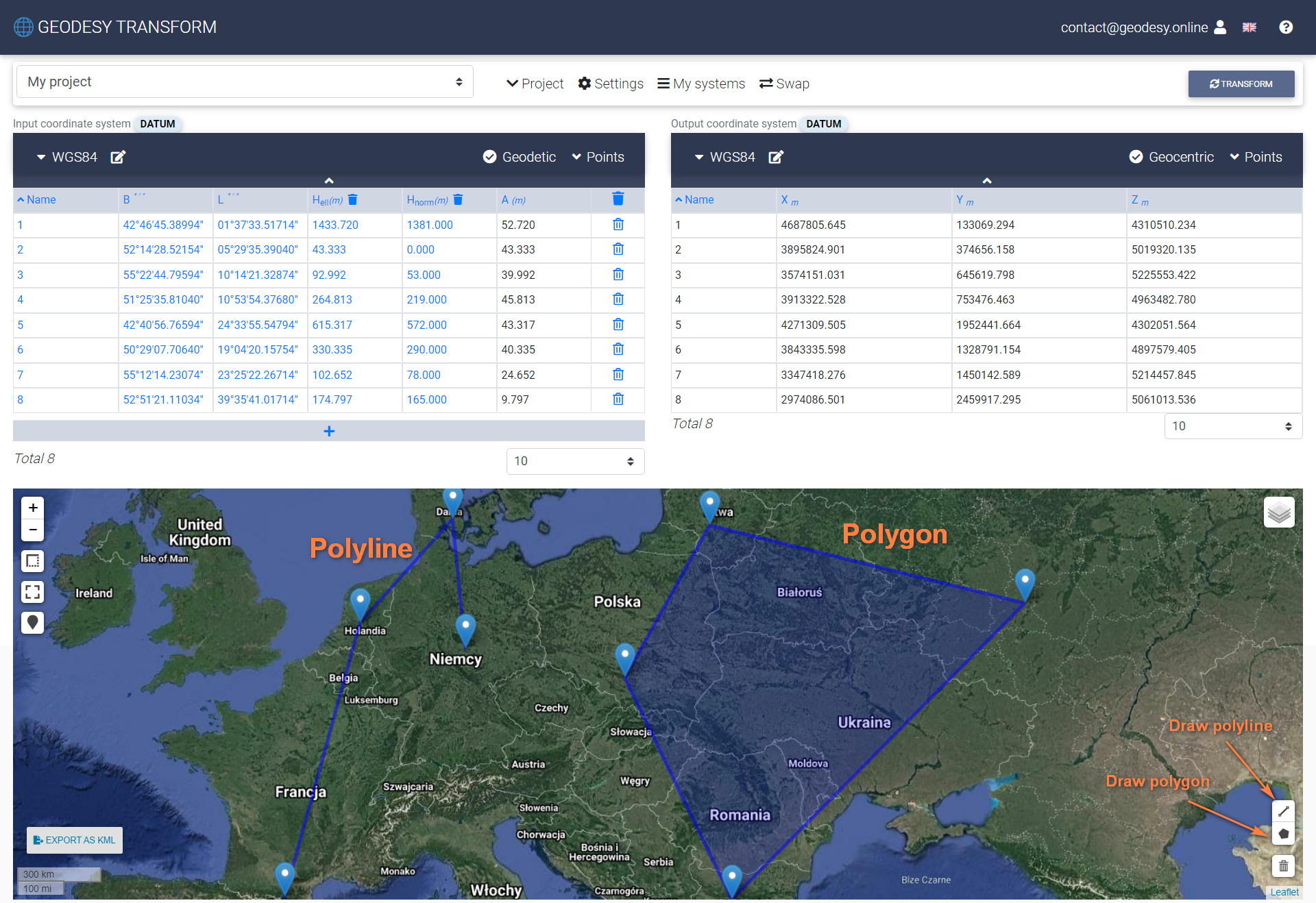The image size is (1316, 903).
Task: Open the Settings menu
Action: tap(610, 84)
